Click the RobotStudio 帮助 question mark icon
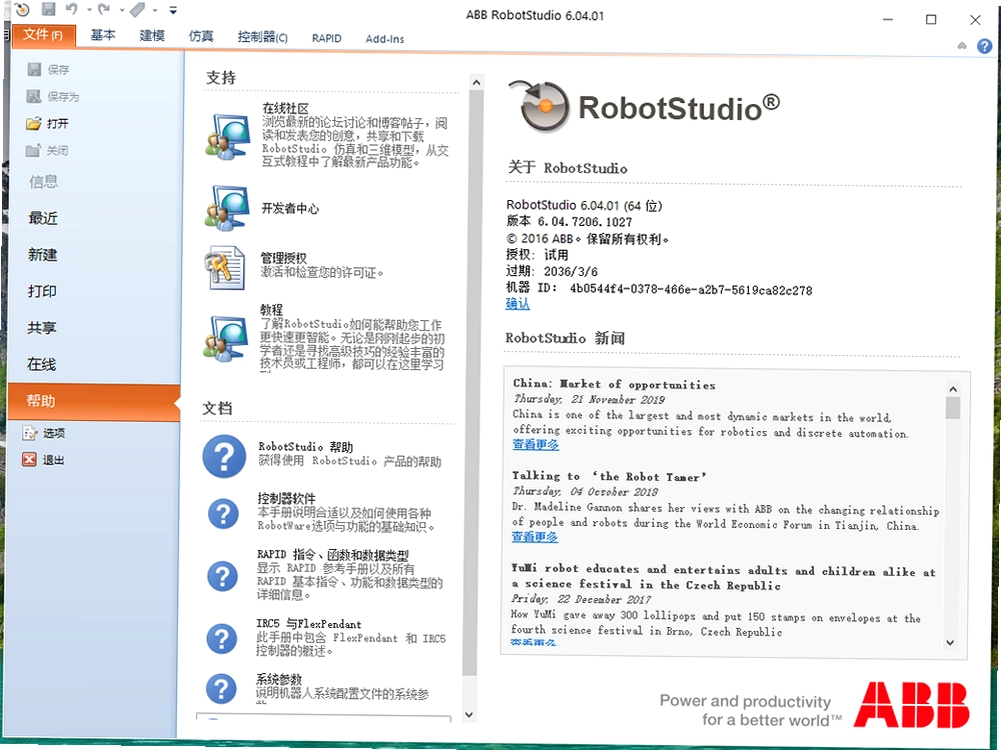 pos(224,456)
